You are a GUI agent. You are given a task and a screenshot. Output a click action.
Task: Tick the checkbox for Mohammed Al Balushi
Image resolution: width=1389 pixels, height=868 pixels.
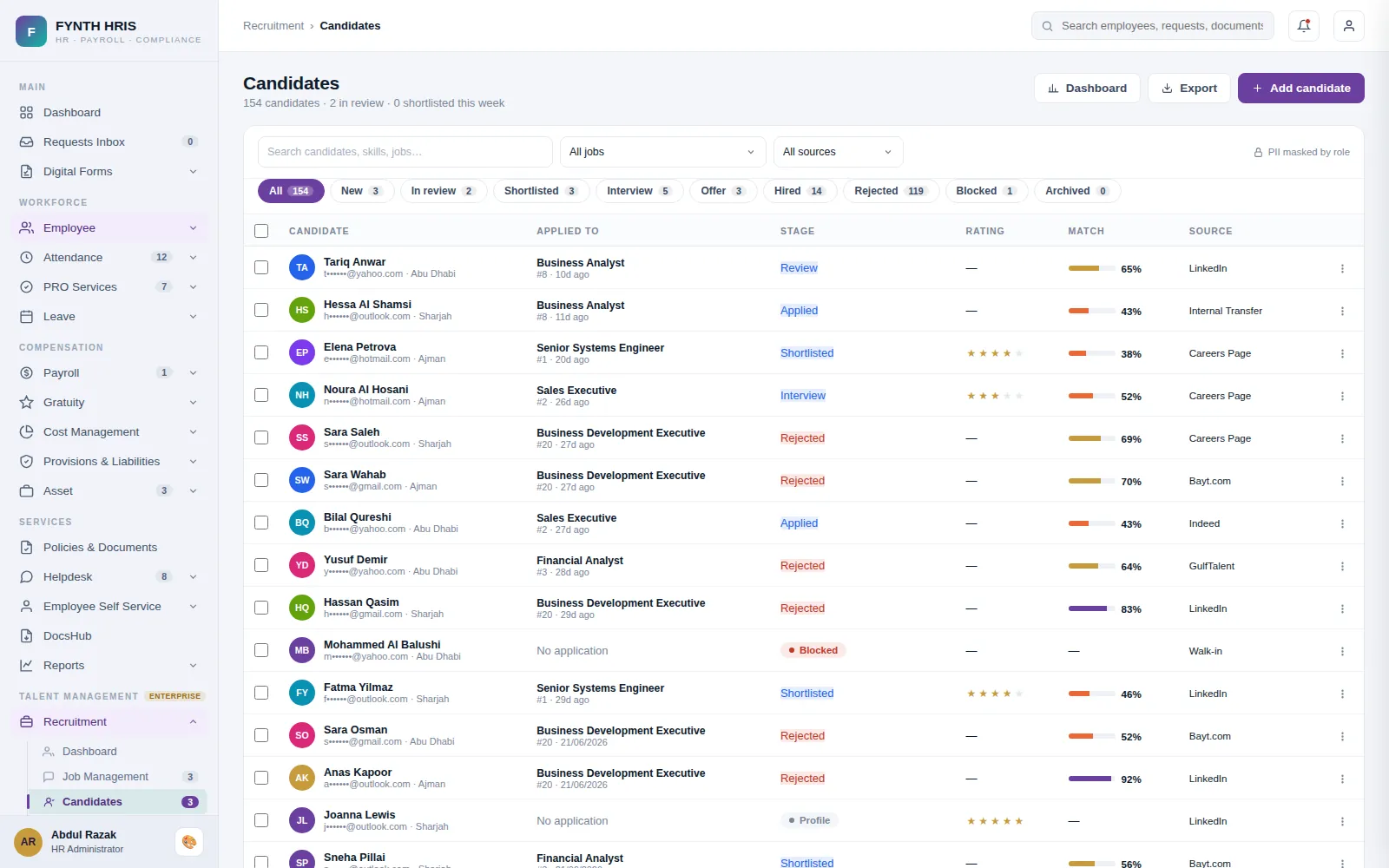pyautogui.click(x=261, y=650)
